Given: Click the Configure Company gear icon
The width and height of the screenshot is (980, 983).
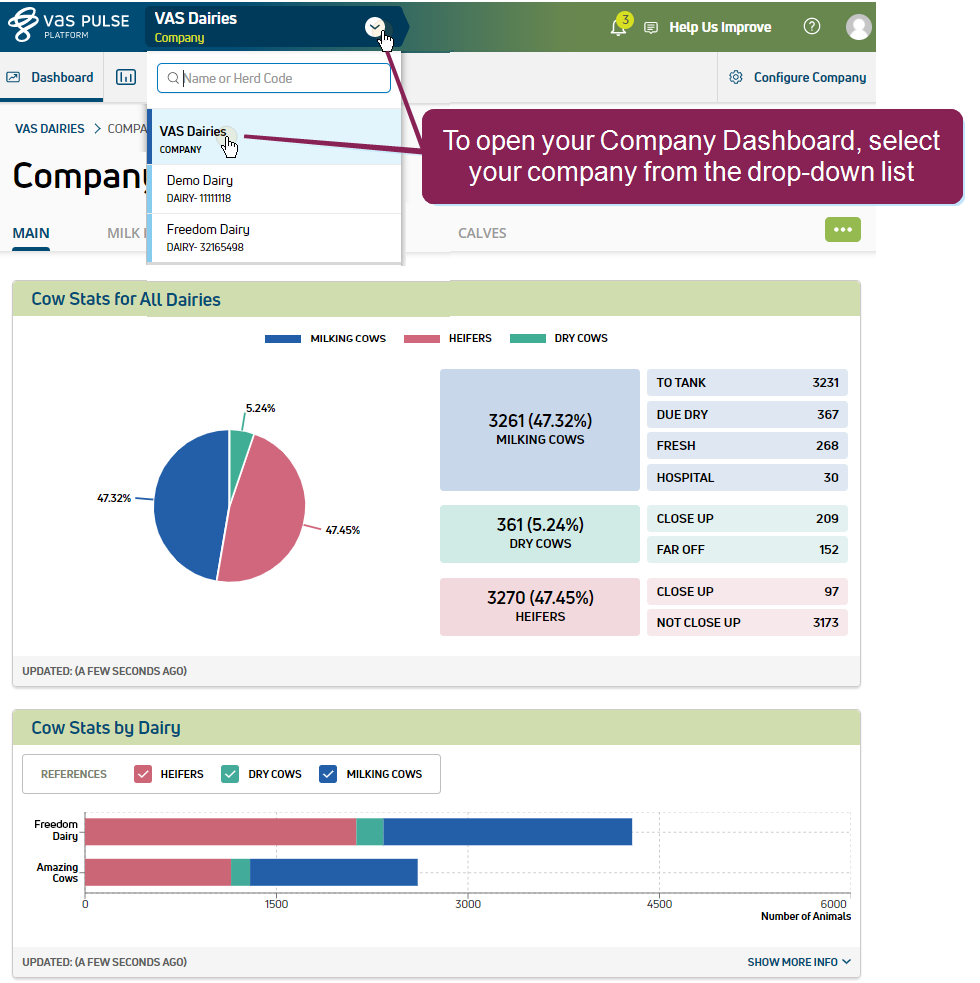Looking at the screenshot, I should pyautogui.click(x=736, y=77).
